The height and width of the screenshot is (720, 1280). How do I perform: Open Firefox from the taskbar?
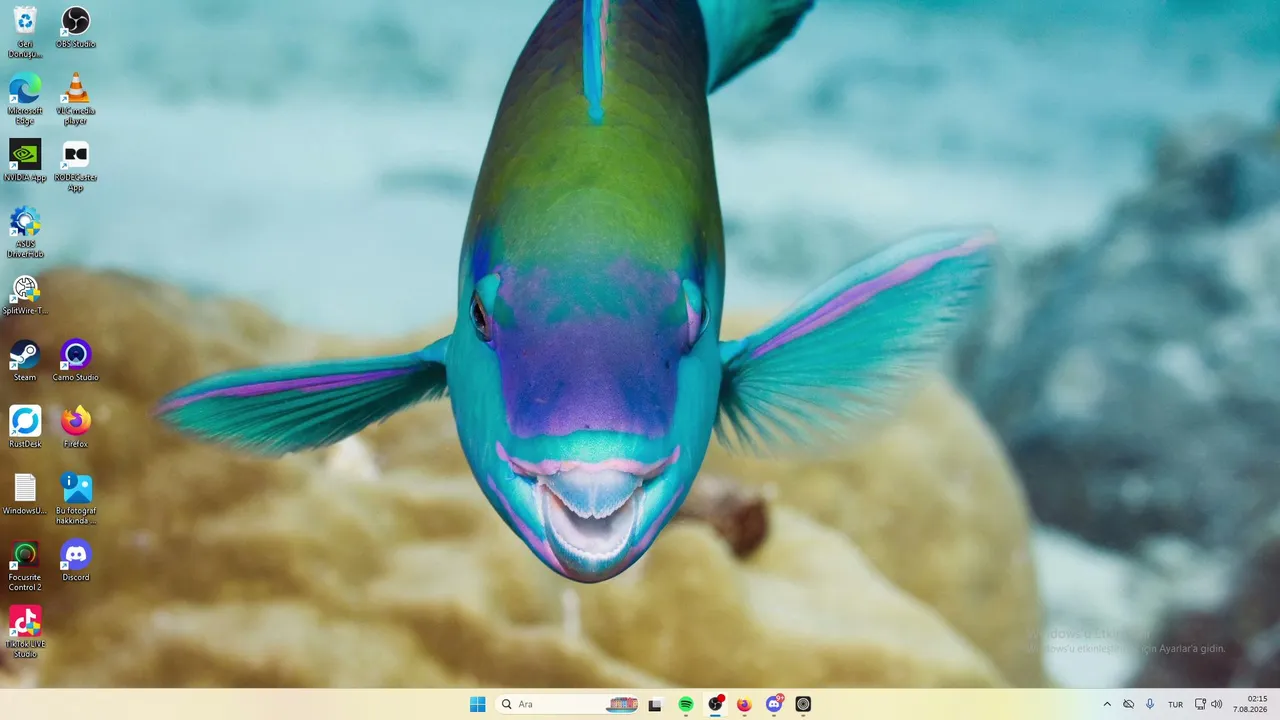click(x=744, y=704)
